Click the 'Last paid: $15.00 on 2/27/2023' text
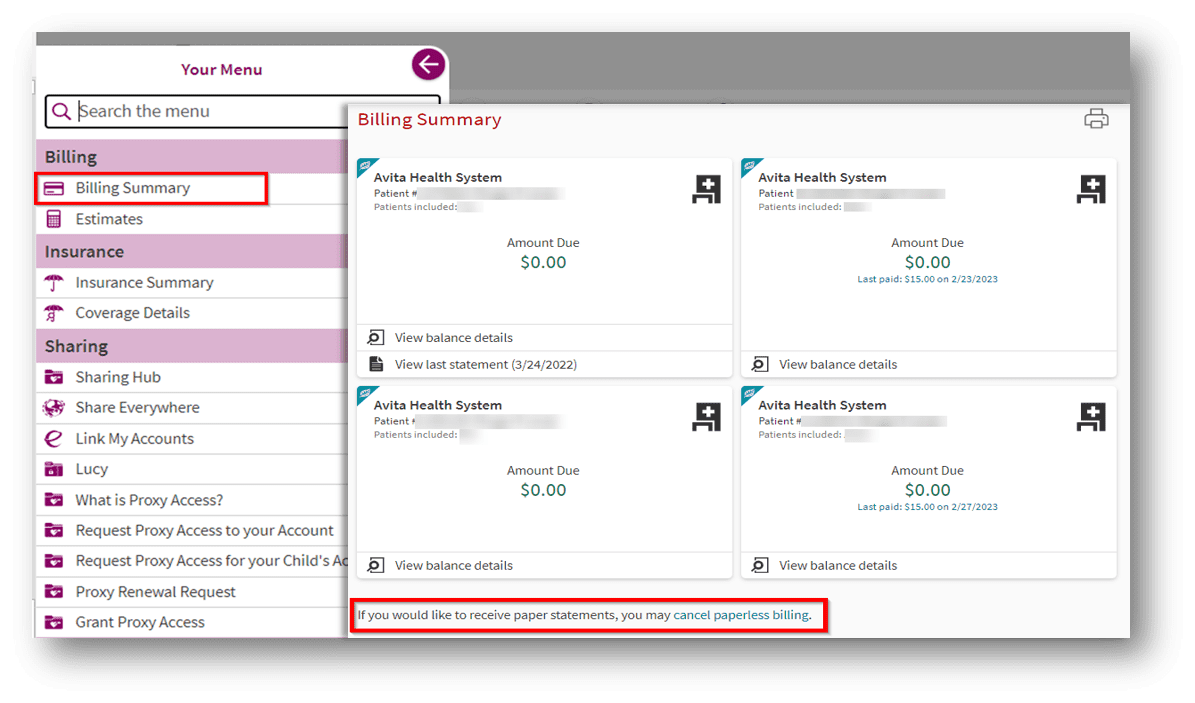1195x703 pixels. click(x=927, y=507)
